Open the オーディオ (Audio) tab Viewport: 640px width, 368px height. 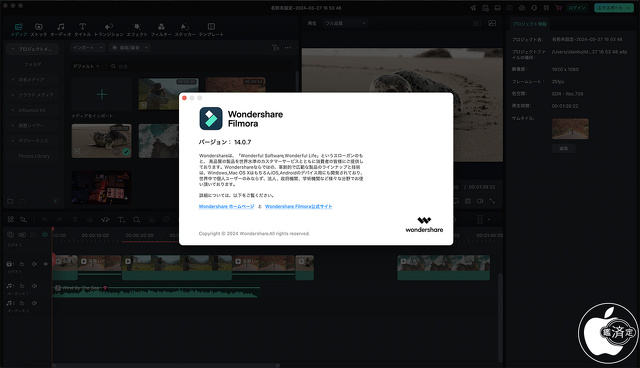coord(60,30)
